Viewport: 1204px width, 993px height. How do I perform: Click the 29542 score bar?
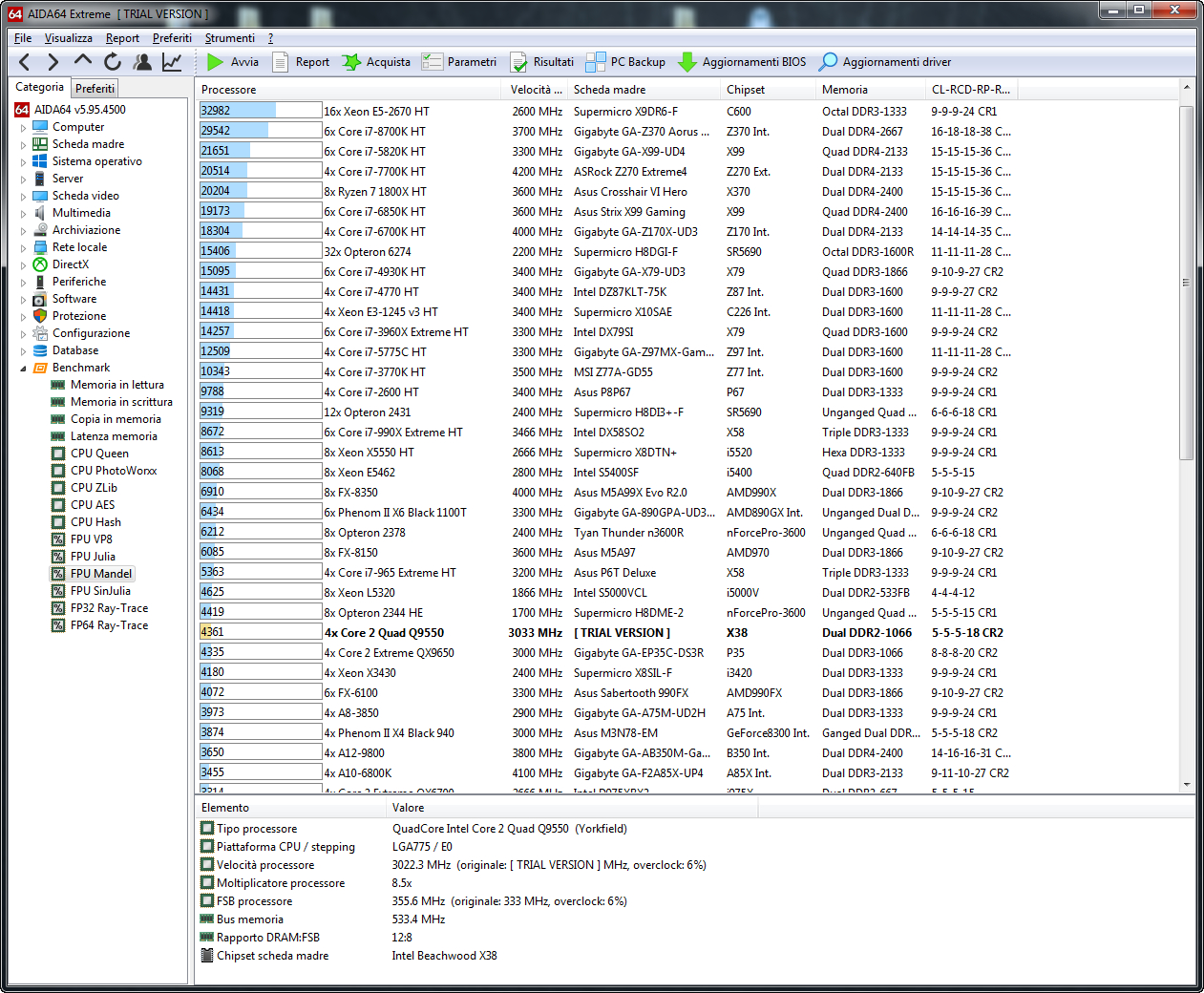click(260, 131)
